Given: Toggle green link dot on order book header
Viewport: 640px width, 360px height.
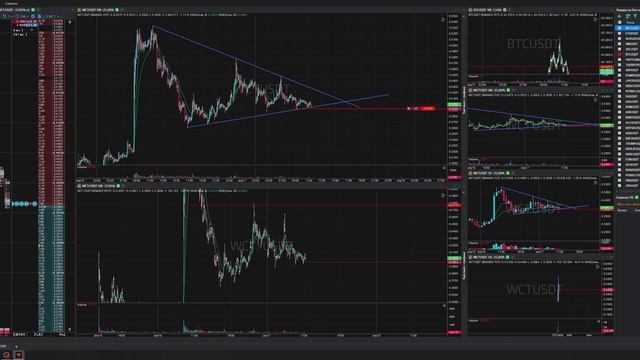Looking at the screenshot, I should pos(33,10).
